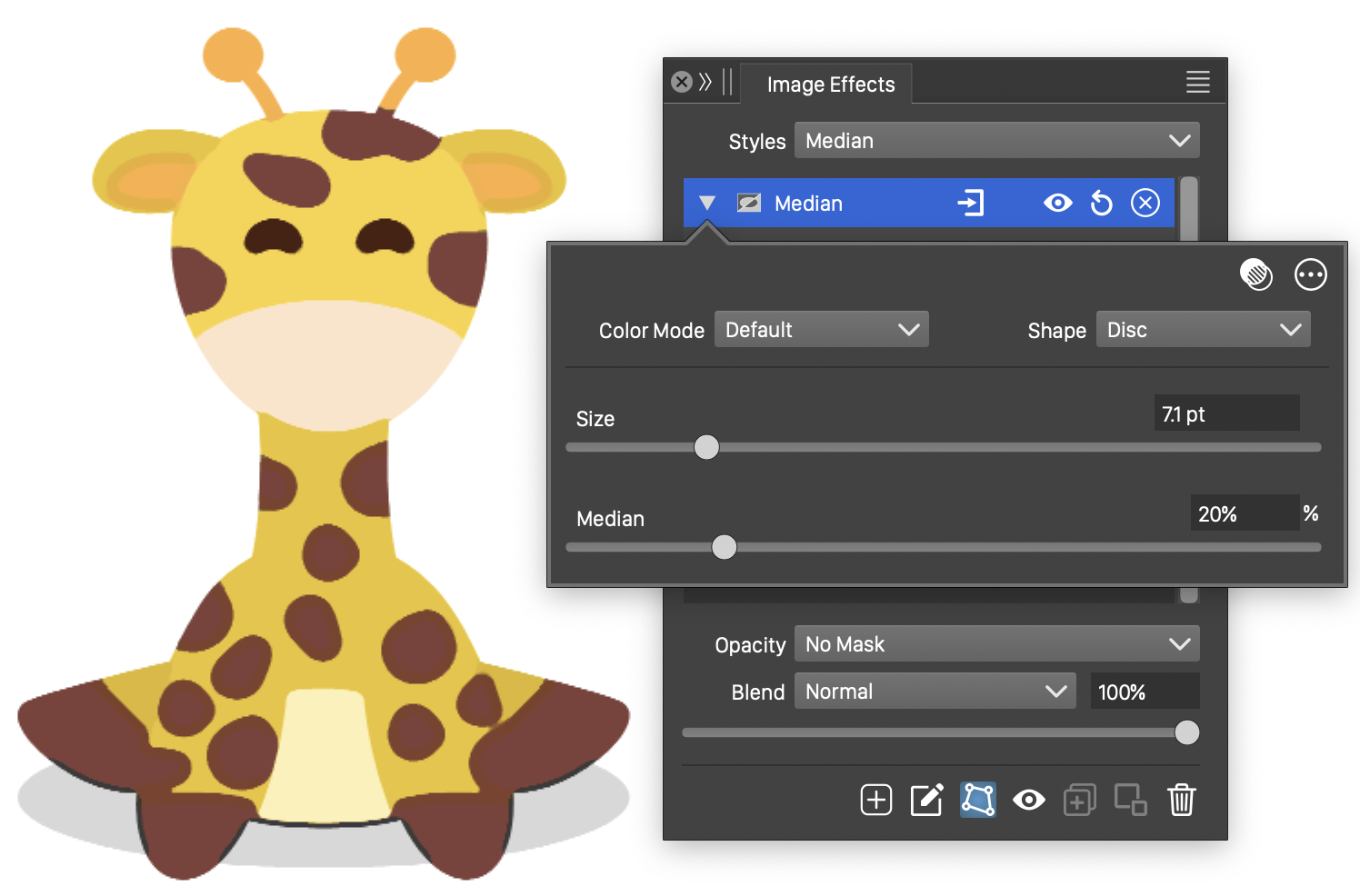Collapse the Median effect disclosure triangle
This screenshot has height=896, width=1360.
tap(707, 203)
